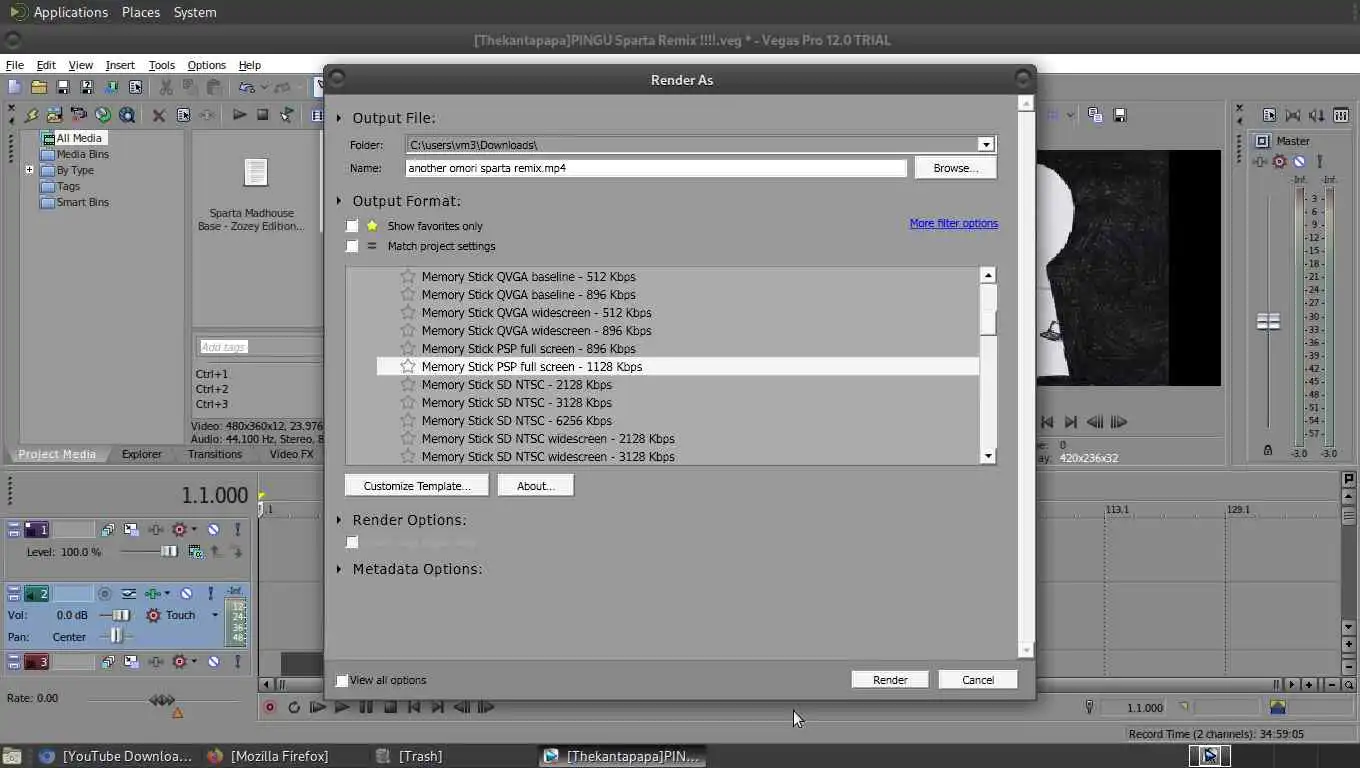This screenshot has width=1360, height=768.
Task: Open mixing console icon in Master Bus
Action: pos(1341,116)
